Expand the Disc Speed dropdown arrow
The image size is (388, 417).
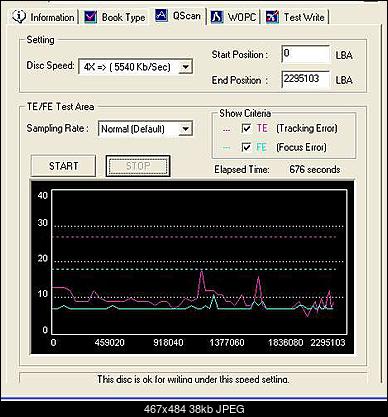click(x=185, y=67)
